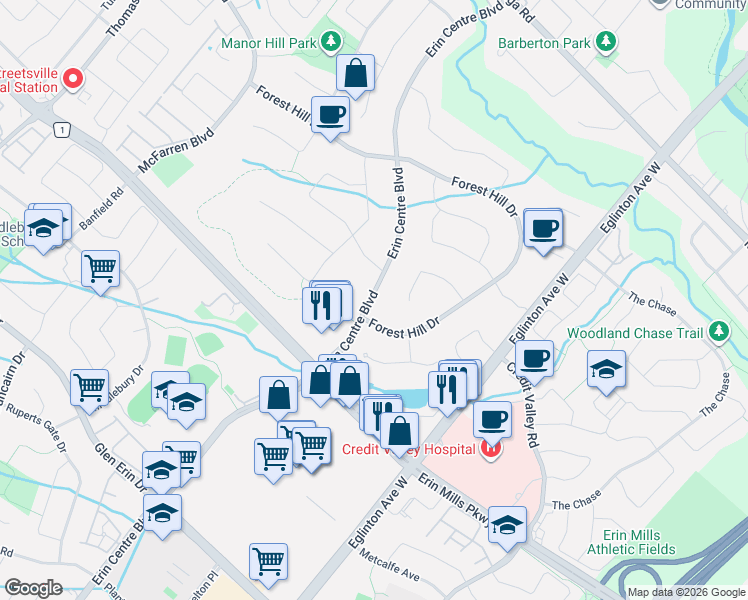Click the shopping bag marker just west of the pond
This screenshot has height=600, width=748.
349,381
